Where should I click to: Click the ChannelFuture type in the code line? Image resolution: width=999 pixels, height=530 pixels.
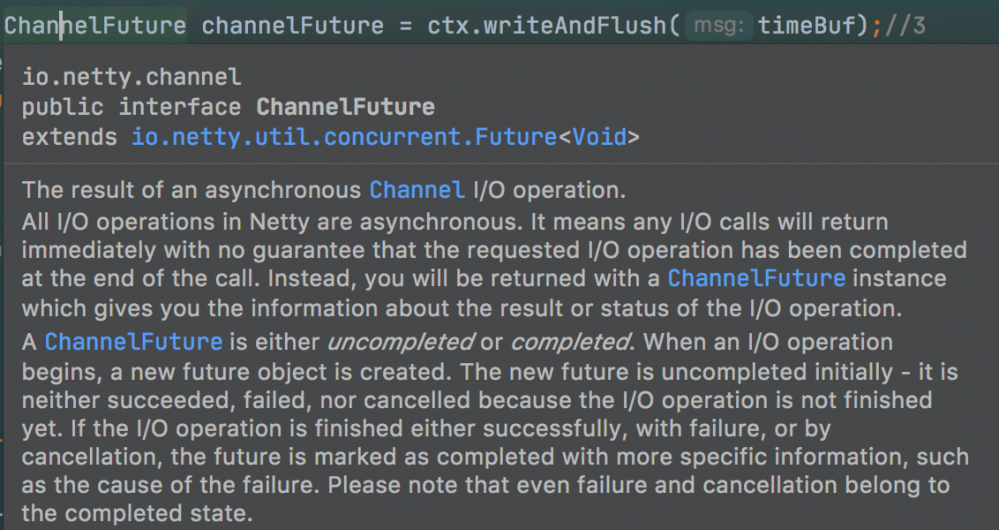click(94, 25)
